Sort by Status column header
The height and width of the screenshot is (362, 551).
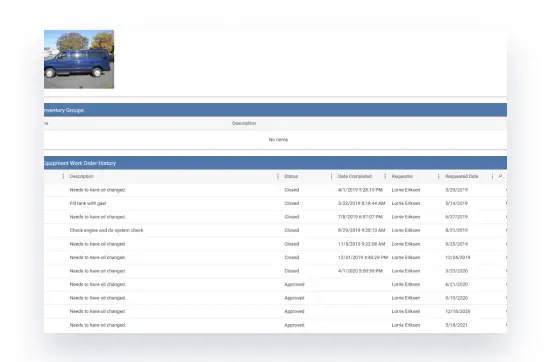pos(291,176)
